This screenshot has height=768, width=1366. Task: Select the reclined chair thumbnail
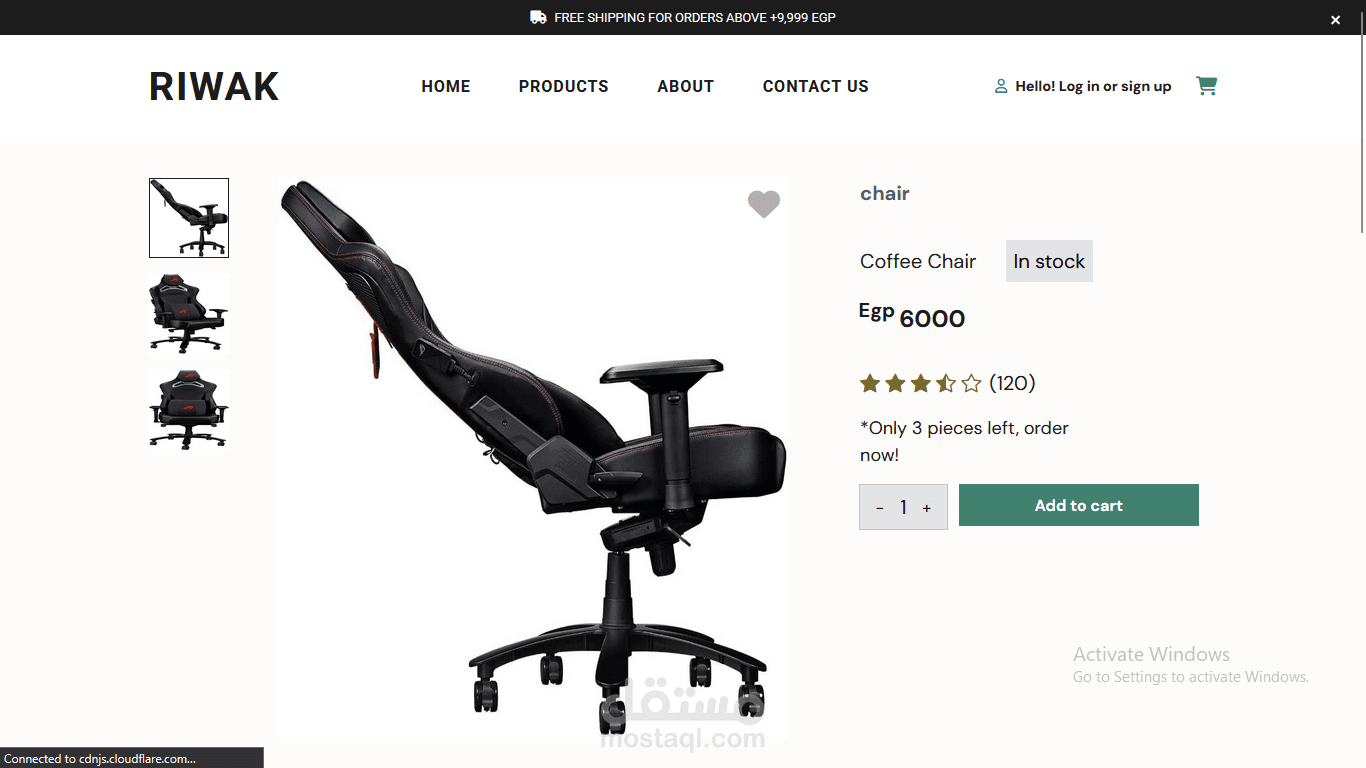click(189, 218)
